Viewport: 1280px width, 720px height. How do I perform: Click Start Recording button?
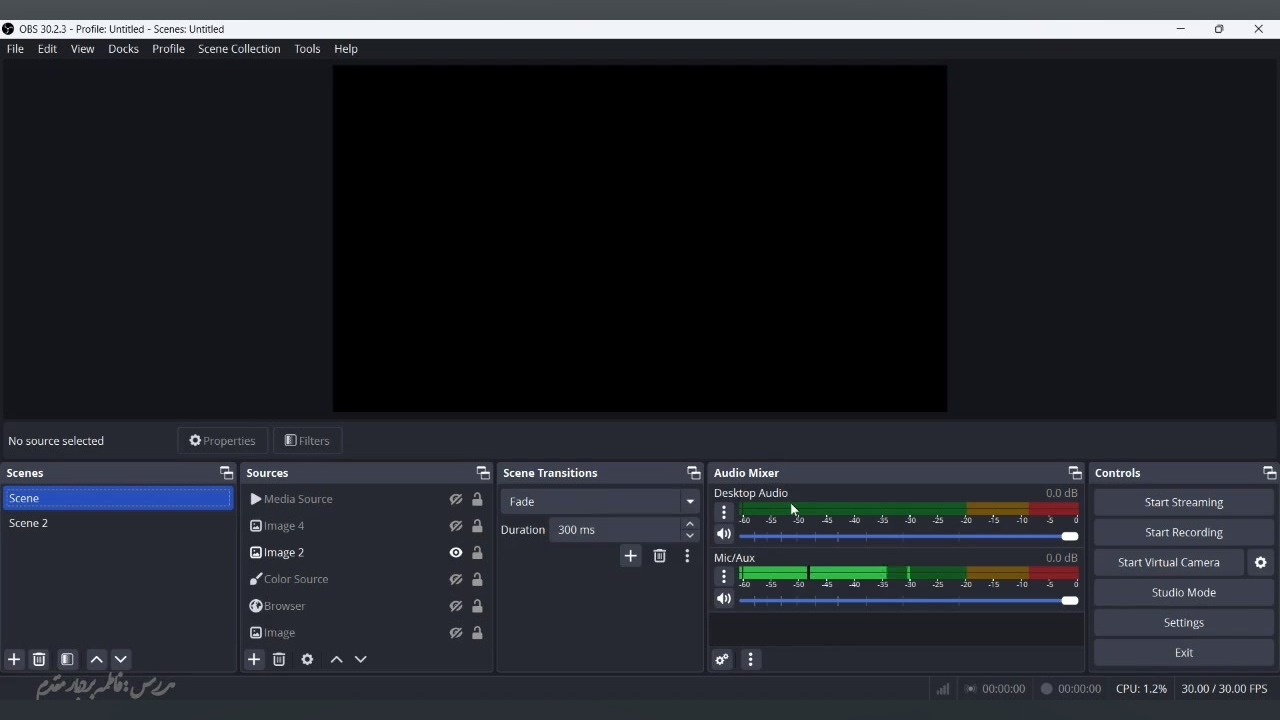click(1184, 533)
